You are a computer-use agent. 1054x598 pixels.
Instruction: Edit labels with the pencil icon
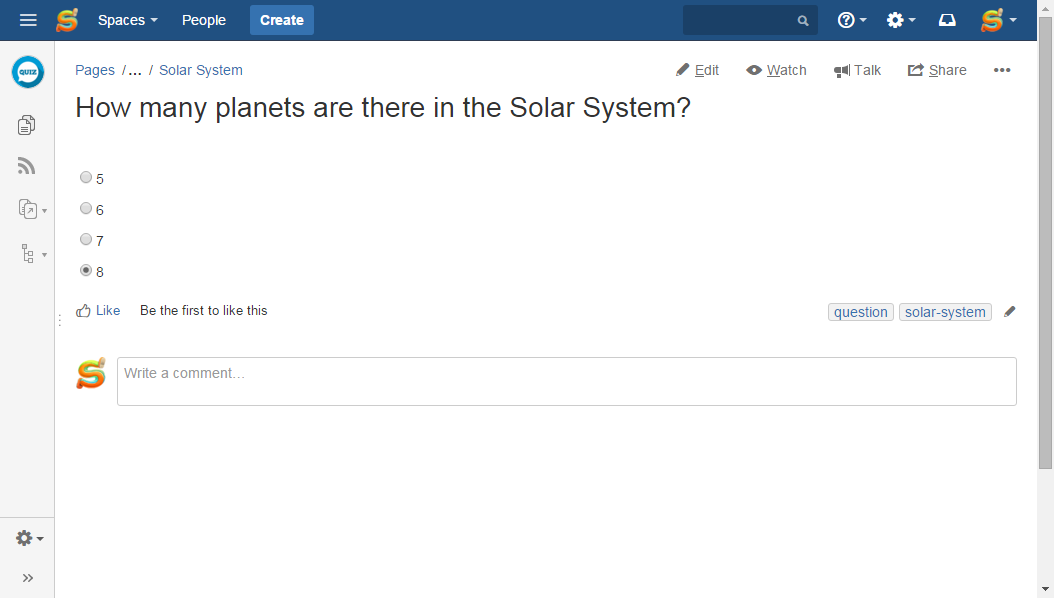click(1010, 312)
